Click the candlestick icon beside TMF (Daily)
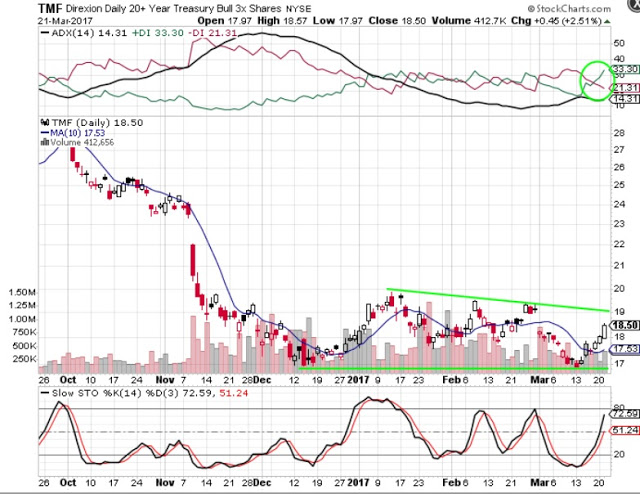 45,122
